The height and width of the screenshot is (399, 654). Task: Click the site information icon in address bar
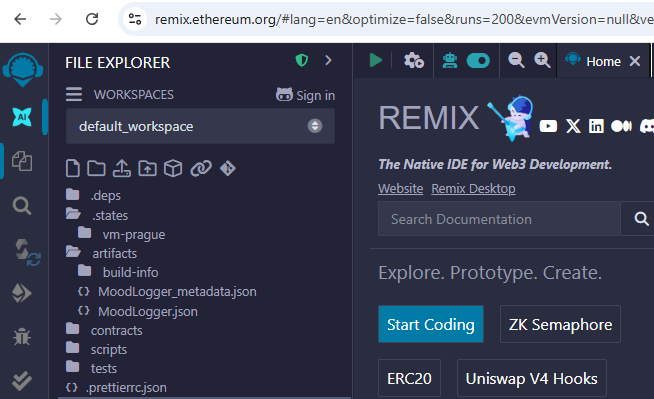[x=135, y=19]
